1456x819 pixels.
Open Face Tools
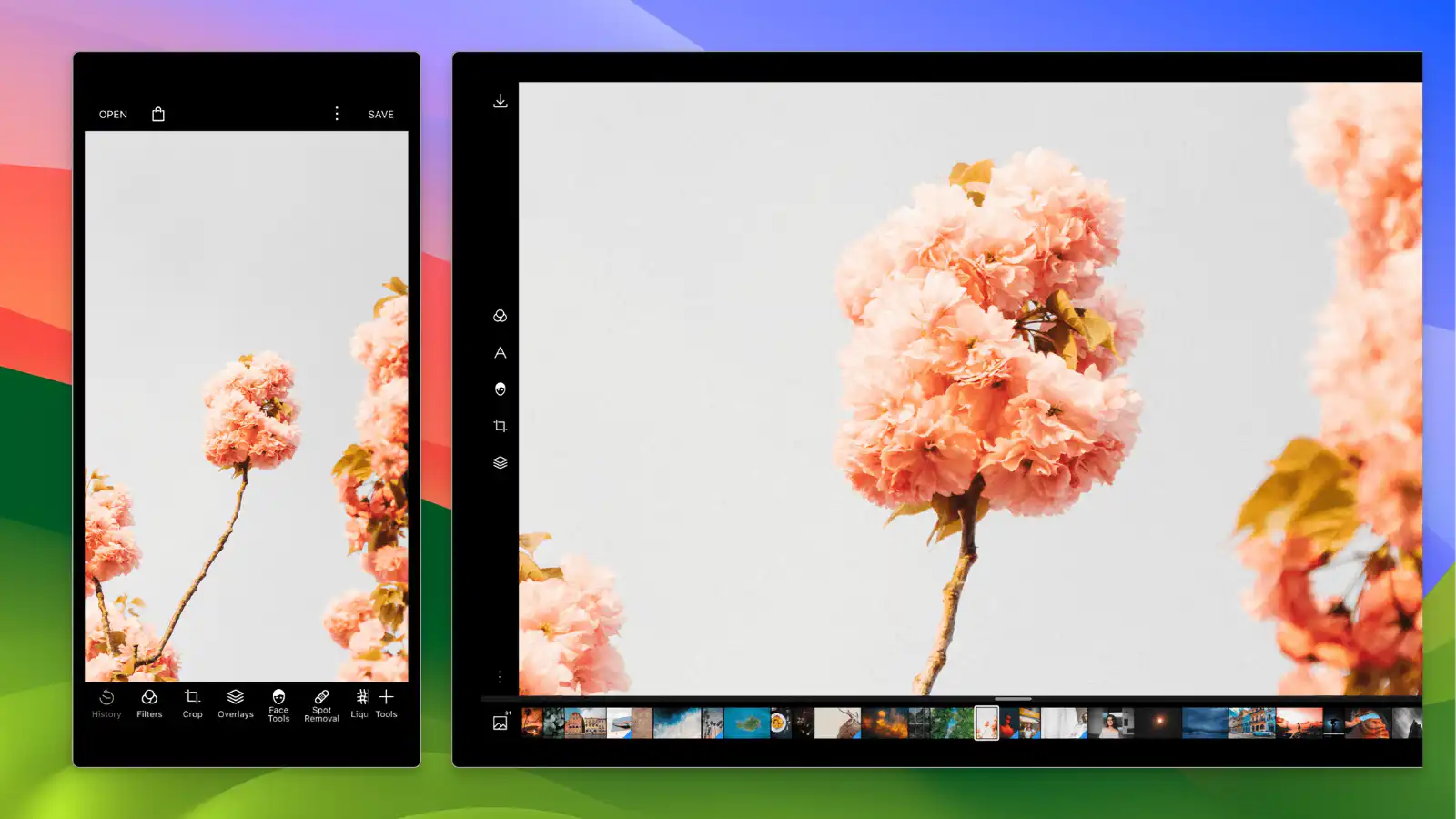coord(278,705)
